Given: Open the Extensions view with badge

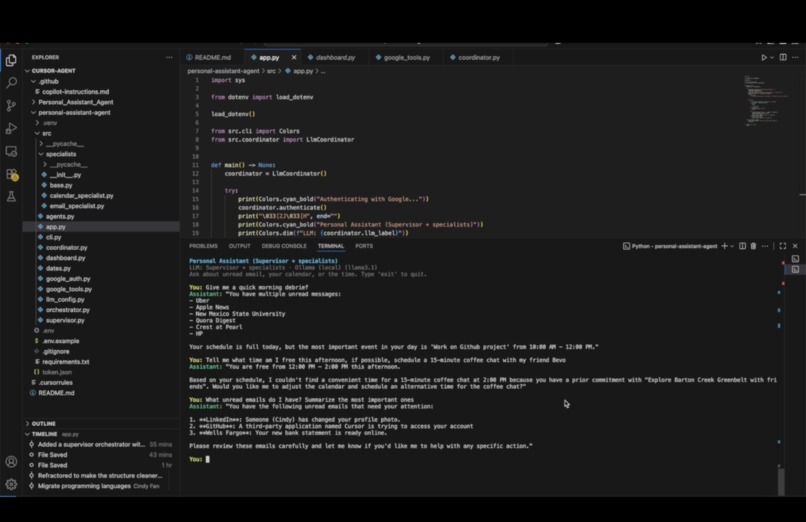Looking at the screenshot, I should coord(11,175).
